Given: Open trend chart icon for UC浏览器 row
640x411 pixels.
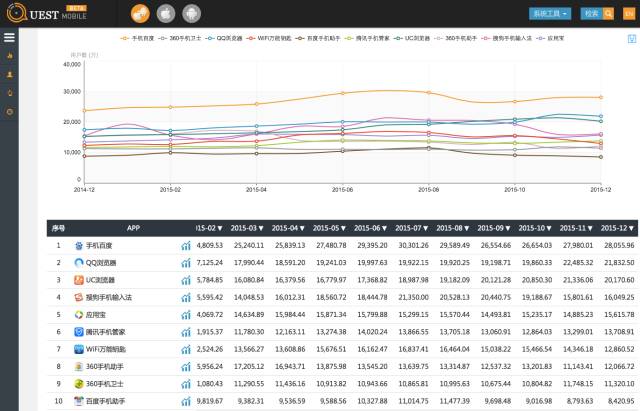Looking at the screenshot, I should 186,280.
